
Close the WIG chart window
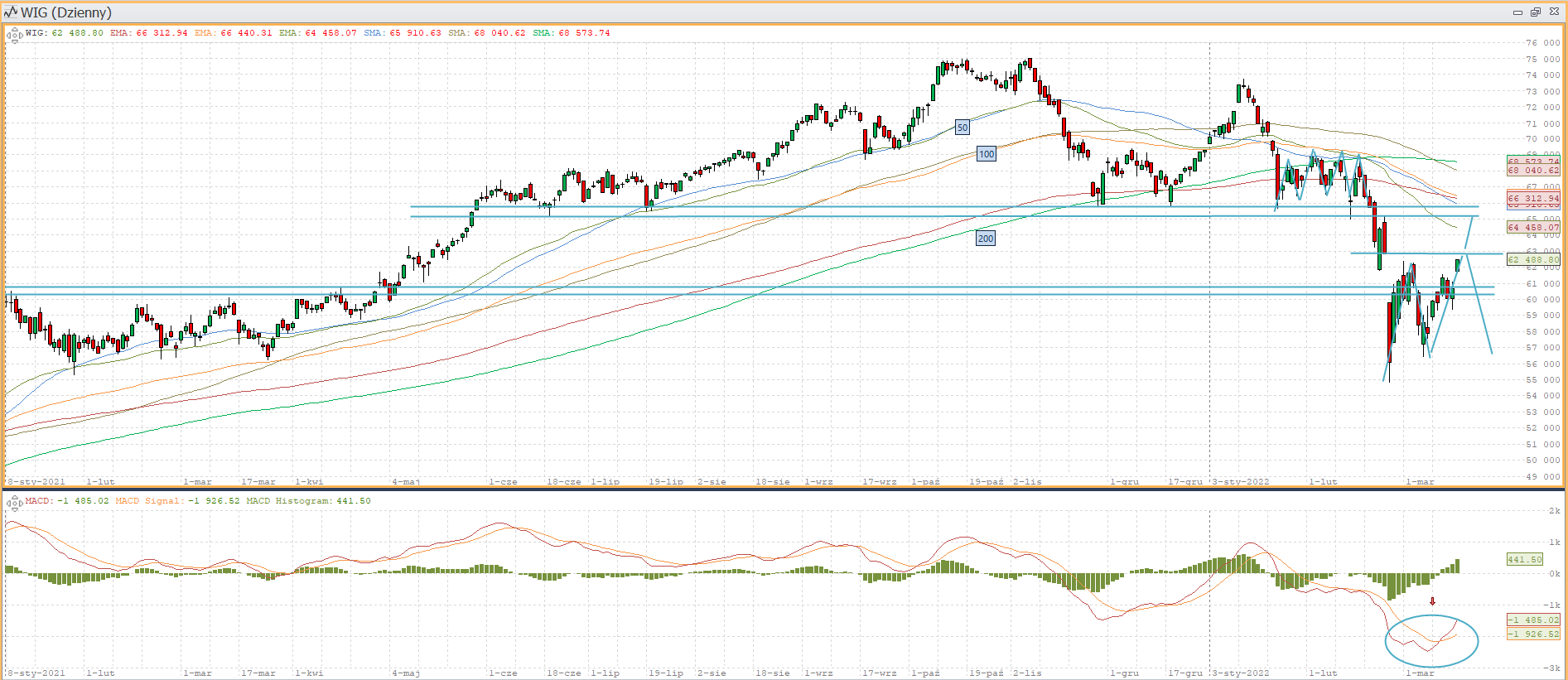tap(1552, 12)
